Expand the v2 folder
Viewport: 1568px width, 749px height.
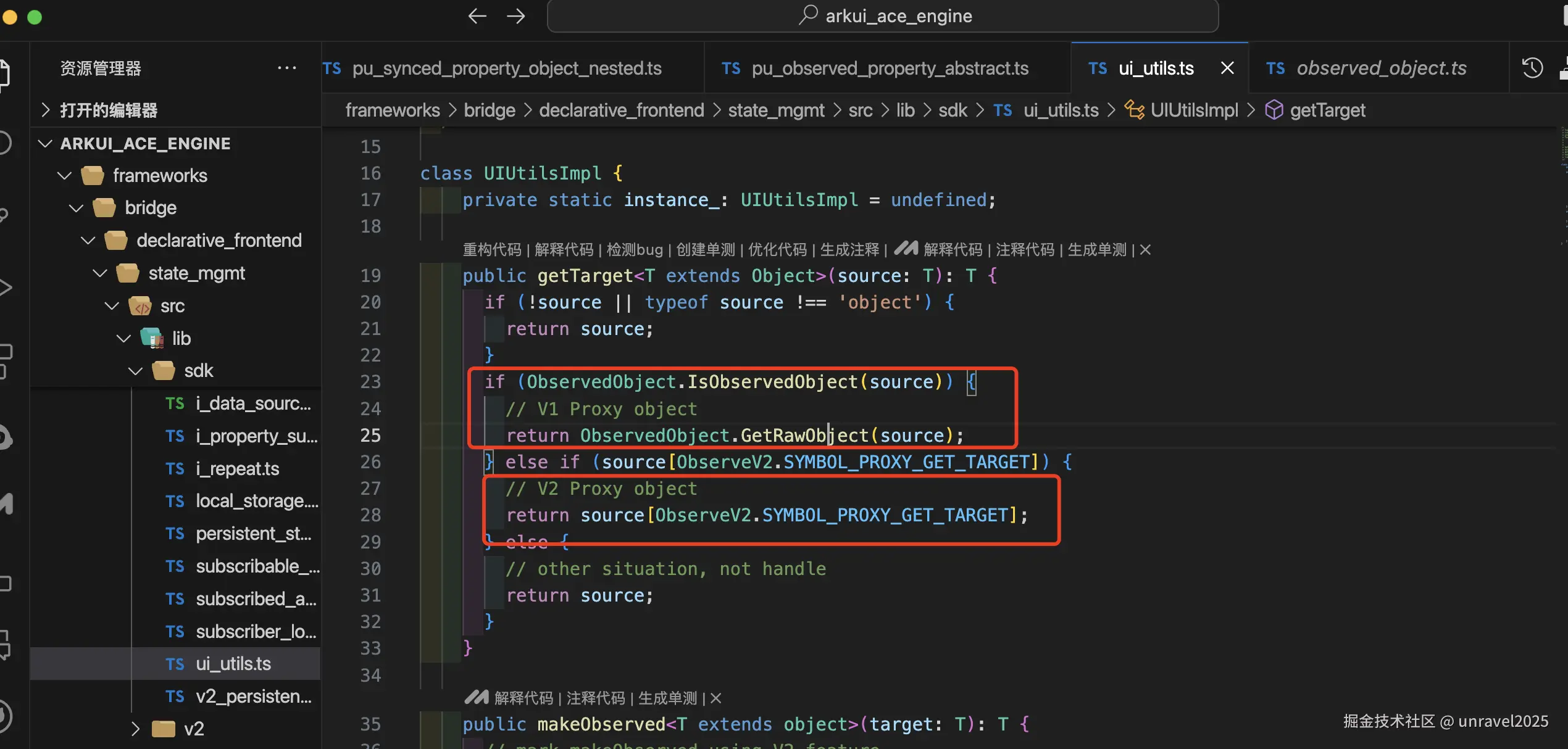point(136,729)
